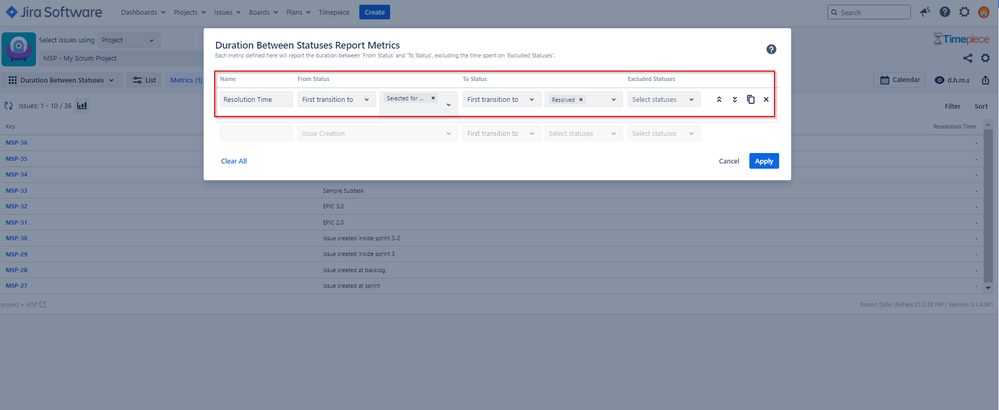Open Excluded Statuses dropdown for Resolution Time
The image size is (999, 410).
tap(664, 99)
